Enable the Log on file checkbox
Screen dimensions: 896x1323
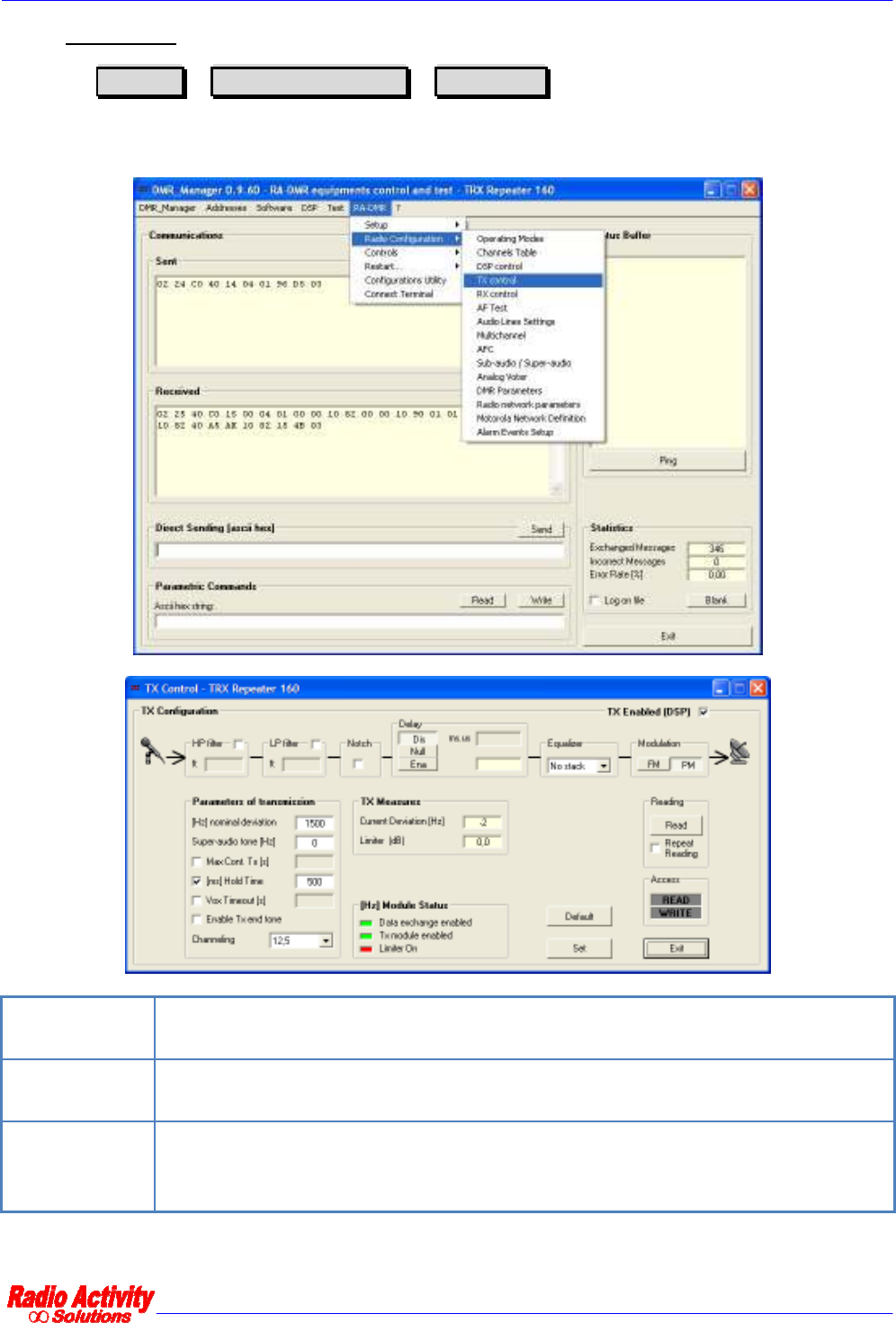pos(594,600)
